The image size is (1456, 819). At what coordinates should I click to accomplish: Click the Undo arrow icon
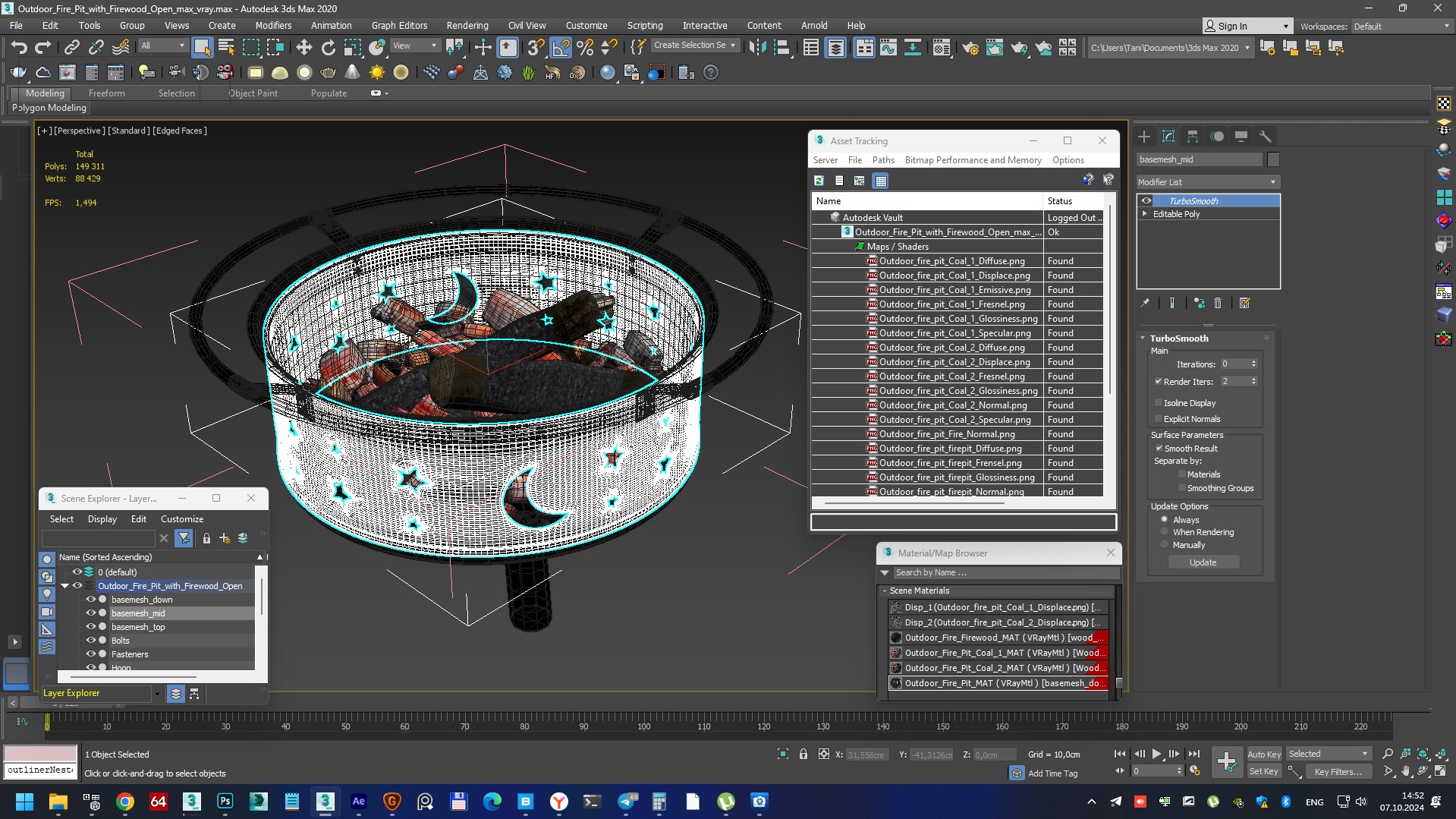coord(18,47)
